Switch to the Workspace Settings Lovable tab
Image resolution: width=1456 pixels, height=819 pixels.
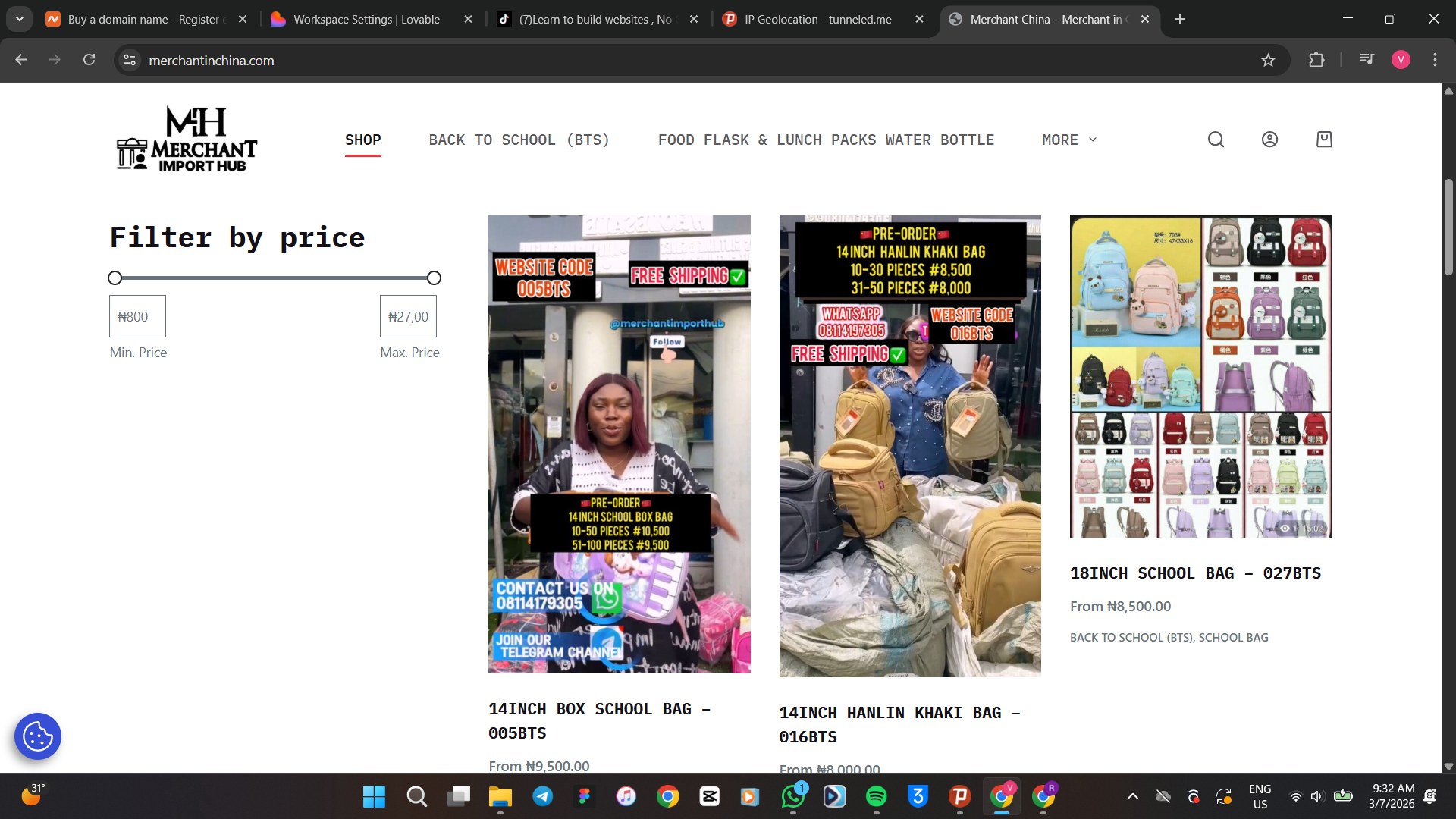click(x=366, y=19)
